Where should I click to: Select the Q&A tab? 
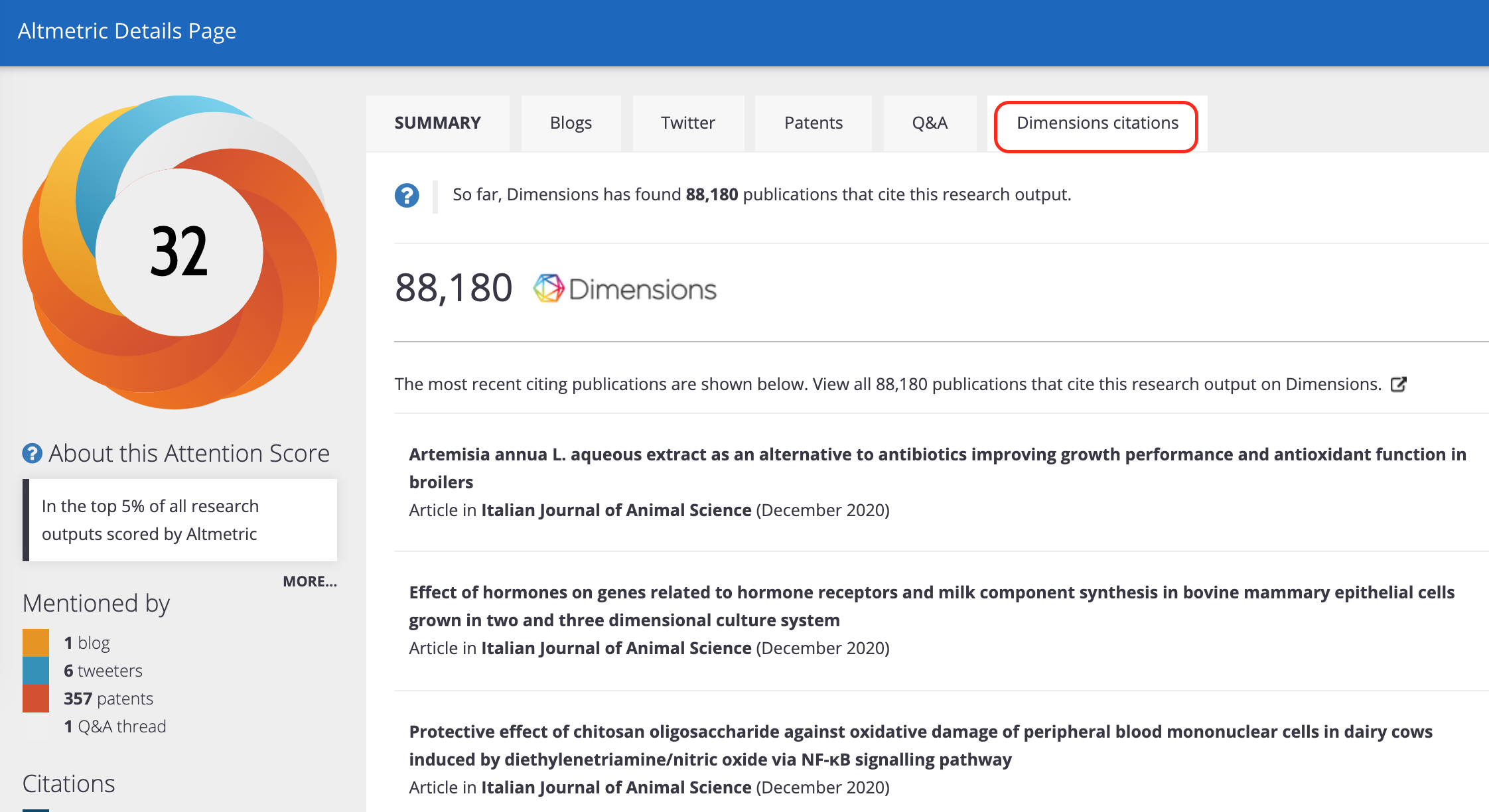tap(930, 123)
